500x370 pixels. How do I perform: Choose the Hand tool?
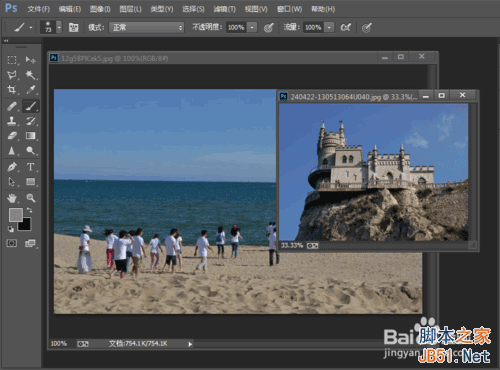point(12,198)
